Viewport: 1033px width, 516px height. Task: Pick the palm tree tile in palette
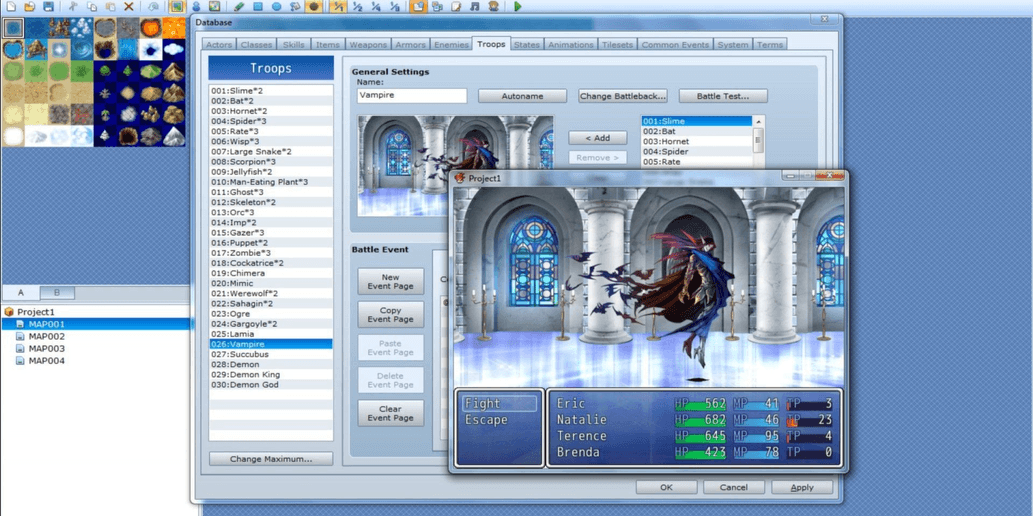point(105,114)
